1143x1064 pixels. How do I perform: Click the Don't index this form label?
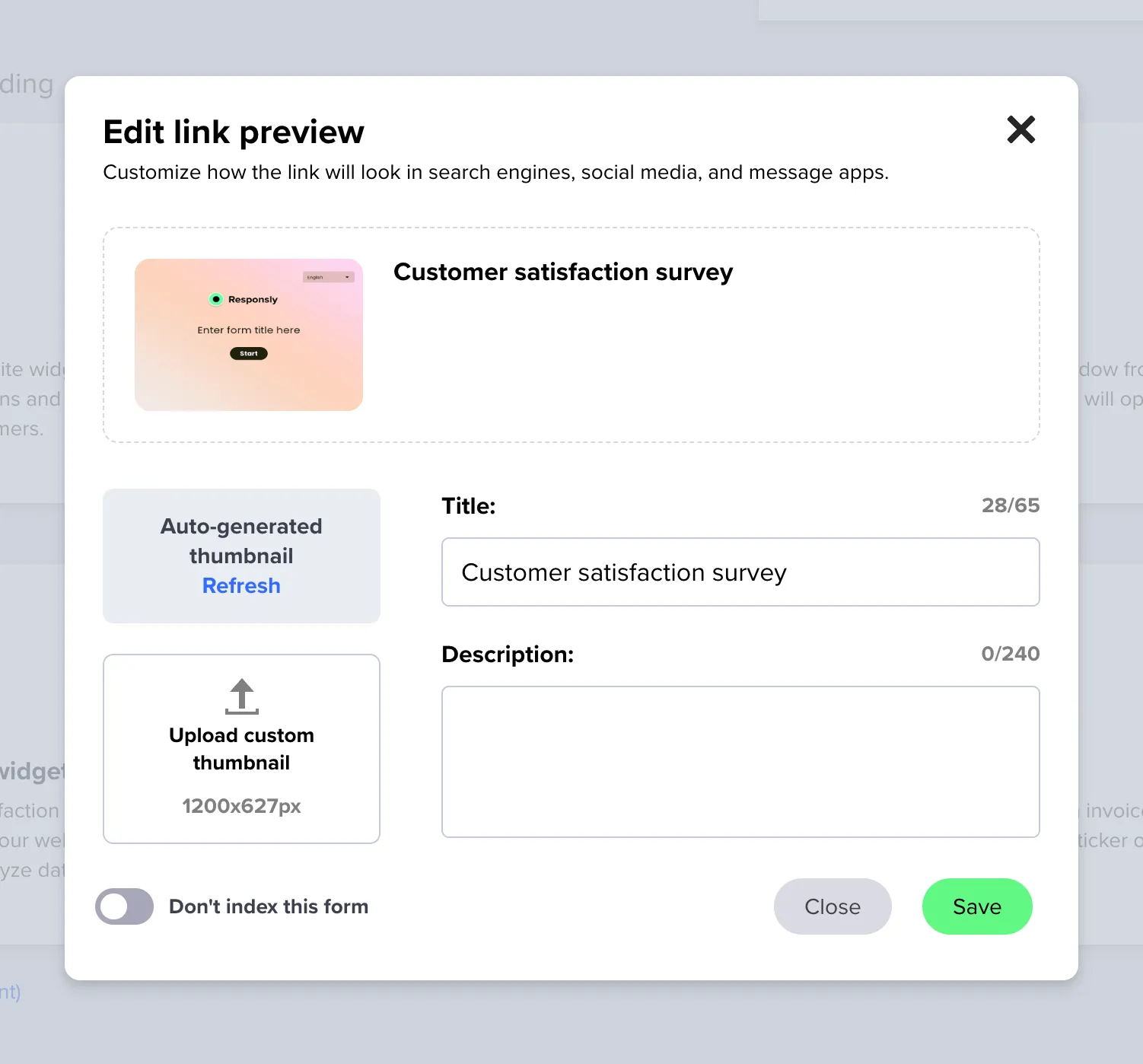click(x=268, y=906)
